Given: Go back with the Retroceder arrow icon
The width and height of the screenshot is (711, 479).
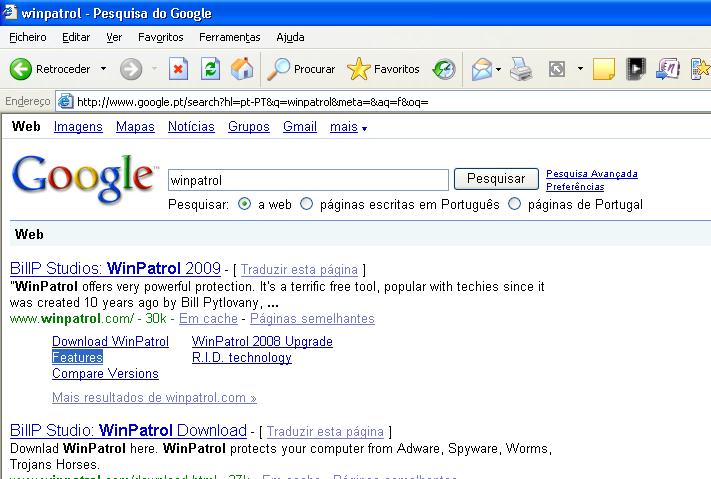Looking at the screenshot, I should pyautogui.click(x=21, y=69).
